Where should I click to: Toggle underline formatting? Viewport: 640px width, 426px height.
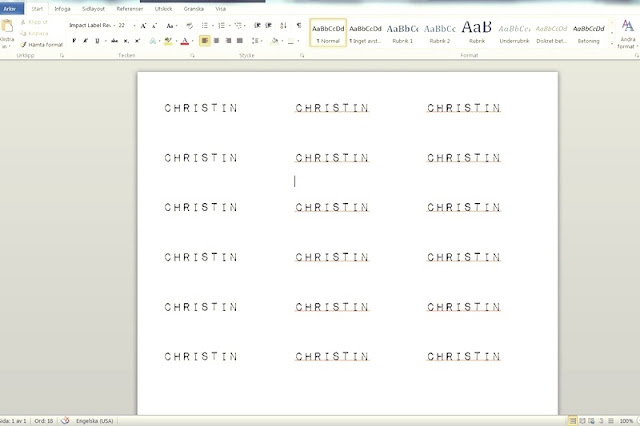[x=97, y=41]
